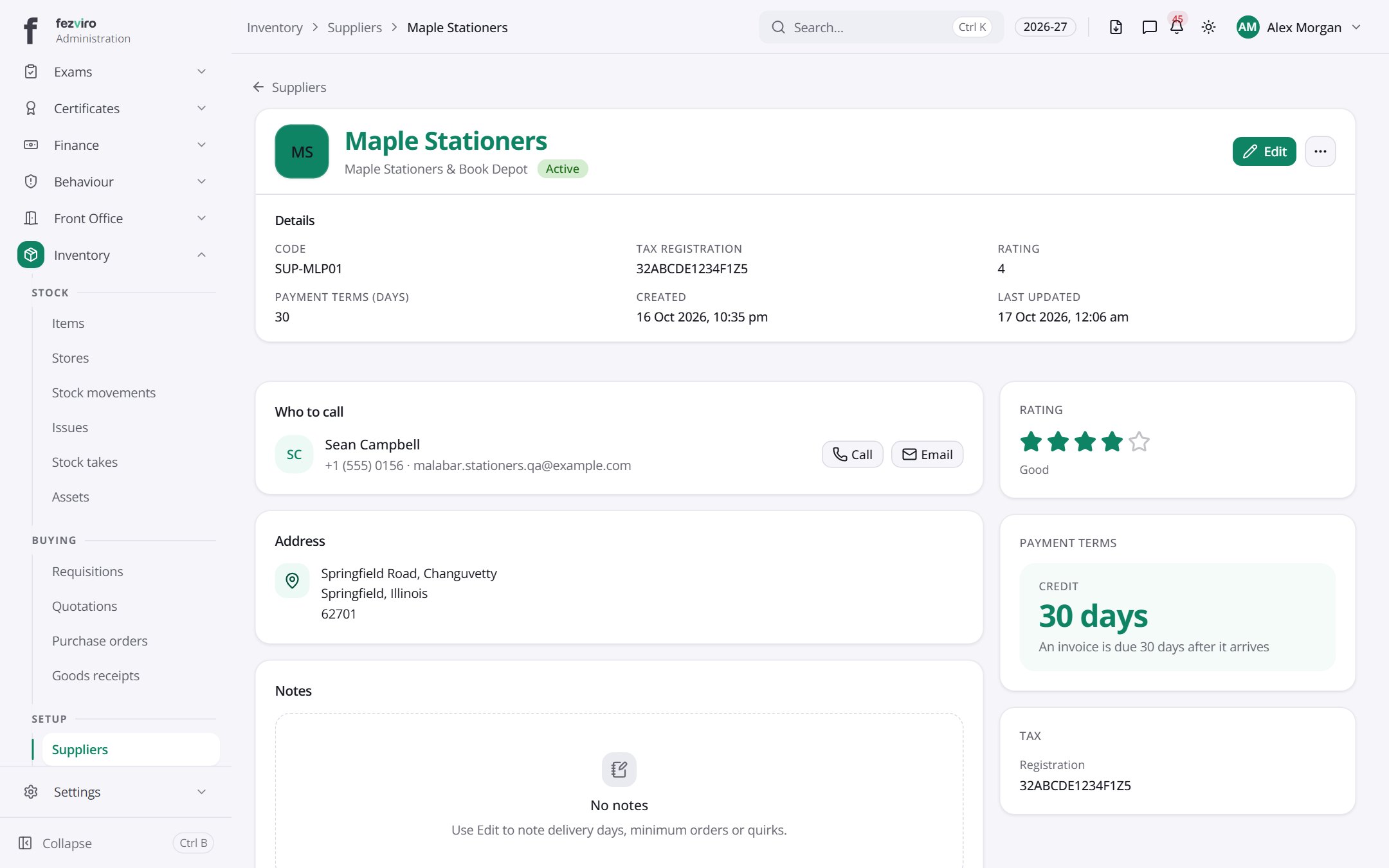
Task: Click the MS supplier avatar tile
Action: 302,151
